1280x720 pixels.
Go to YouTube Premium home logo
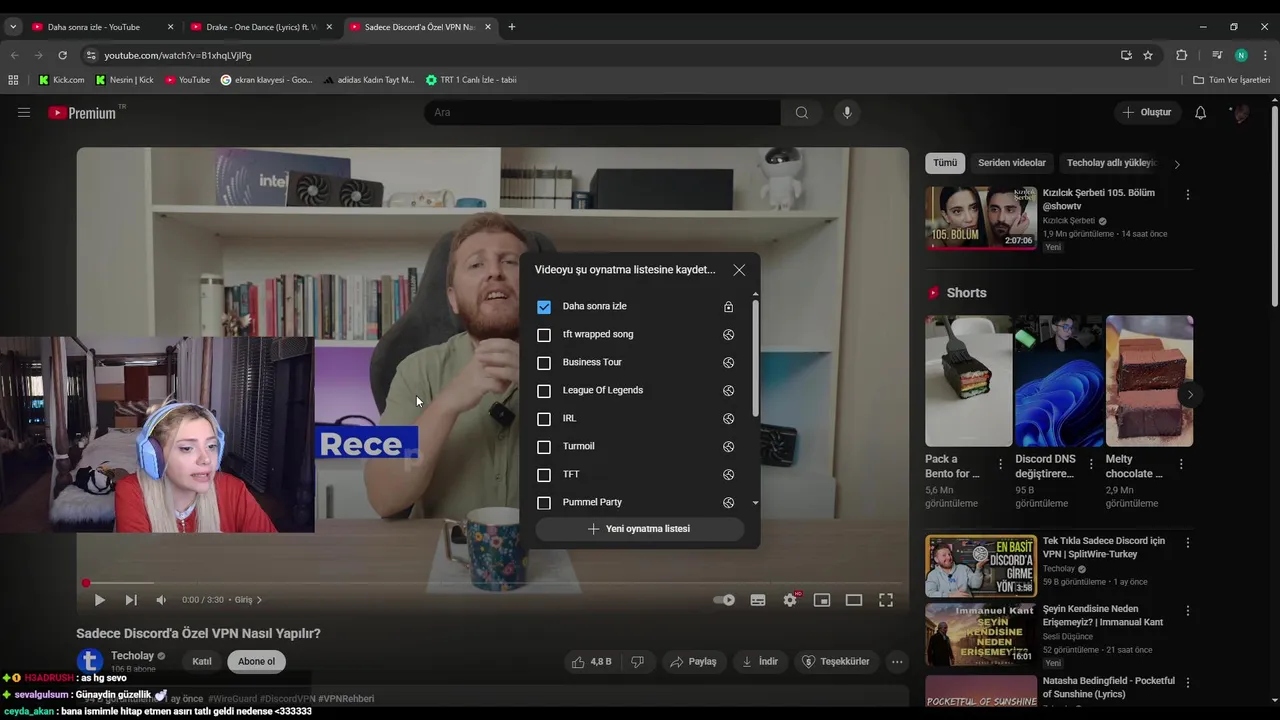pyautogui.click(x=82, y=113)
